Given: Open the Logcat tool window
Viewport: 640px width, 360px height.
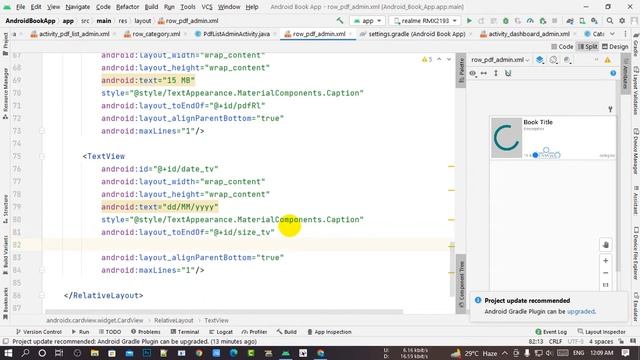Looking at the screenshot, I should (220, 332).
